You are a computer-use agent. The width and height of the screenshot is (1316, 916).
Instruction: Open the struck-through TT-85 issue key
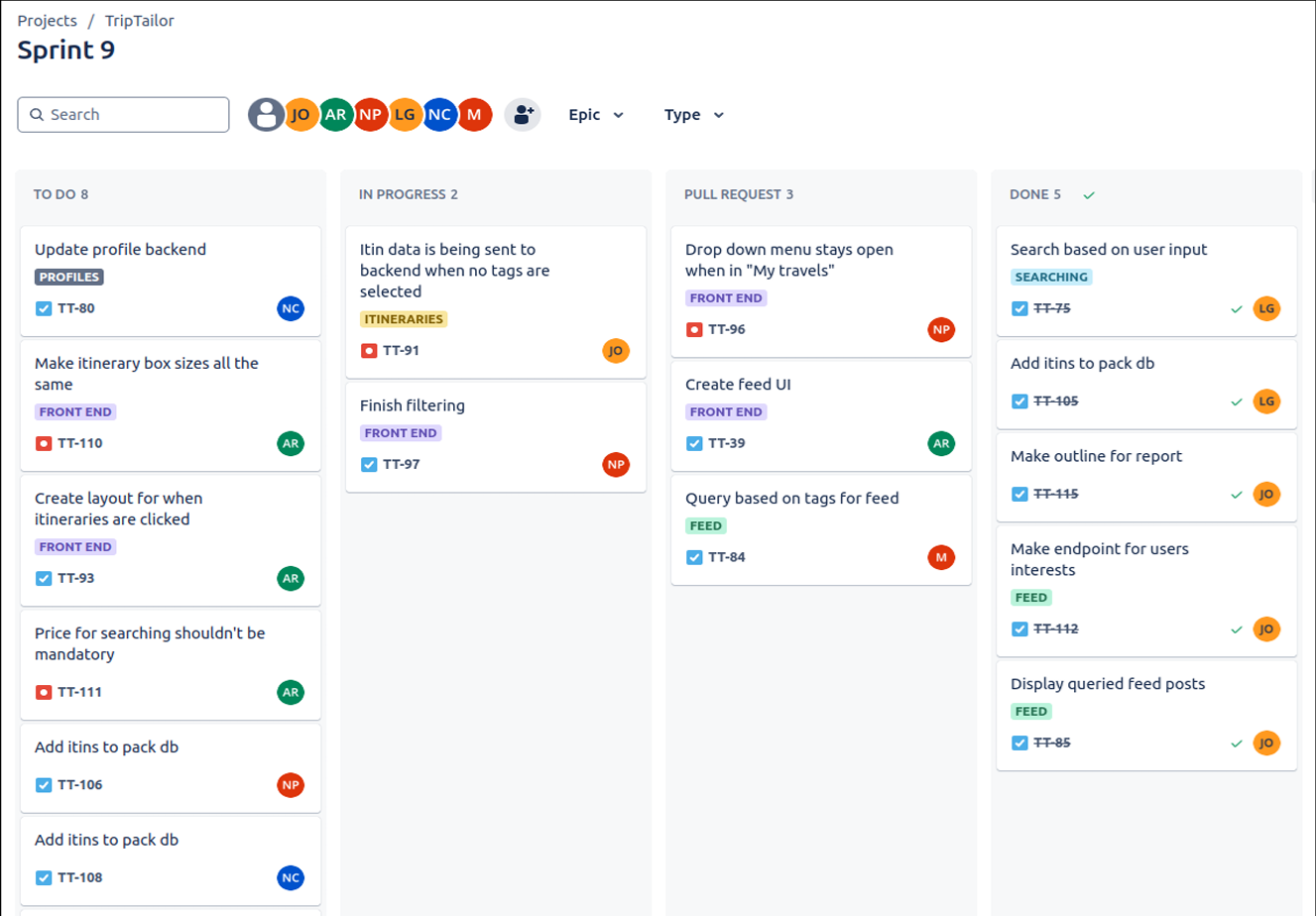tap(1052, 743)
